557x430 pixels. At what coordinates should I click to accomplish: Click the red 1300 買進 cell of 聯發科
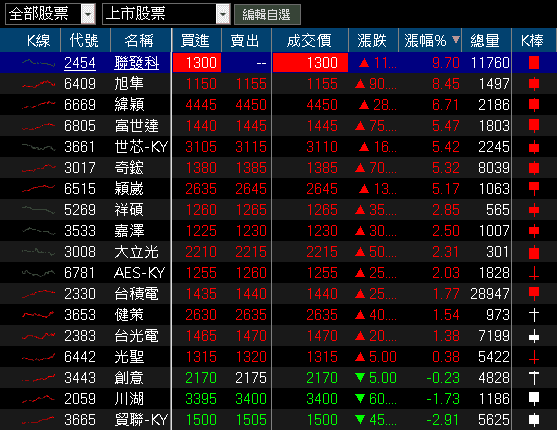coord(197,63)
